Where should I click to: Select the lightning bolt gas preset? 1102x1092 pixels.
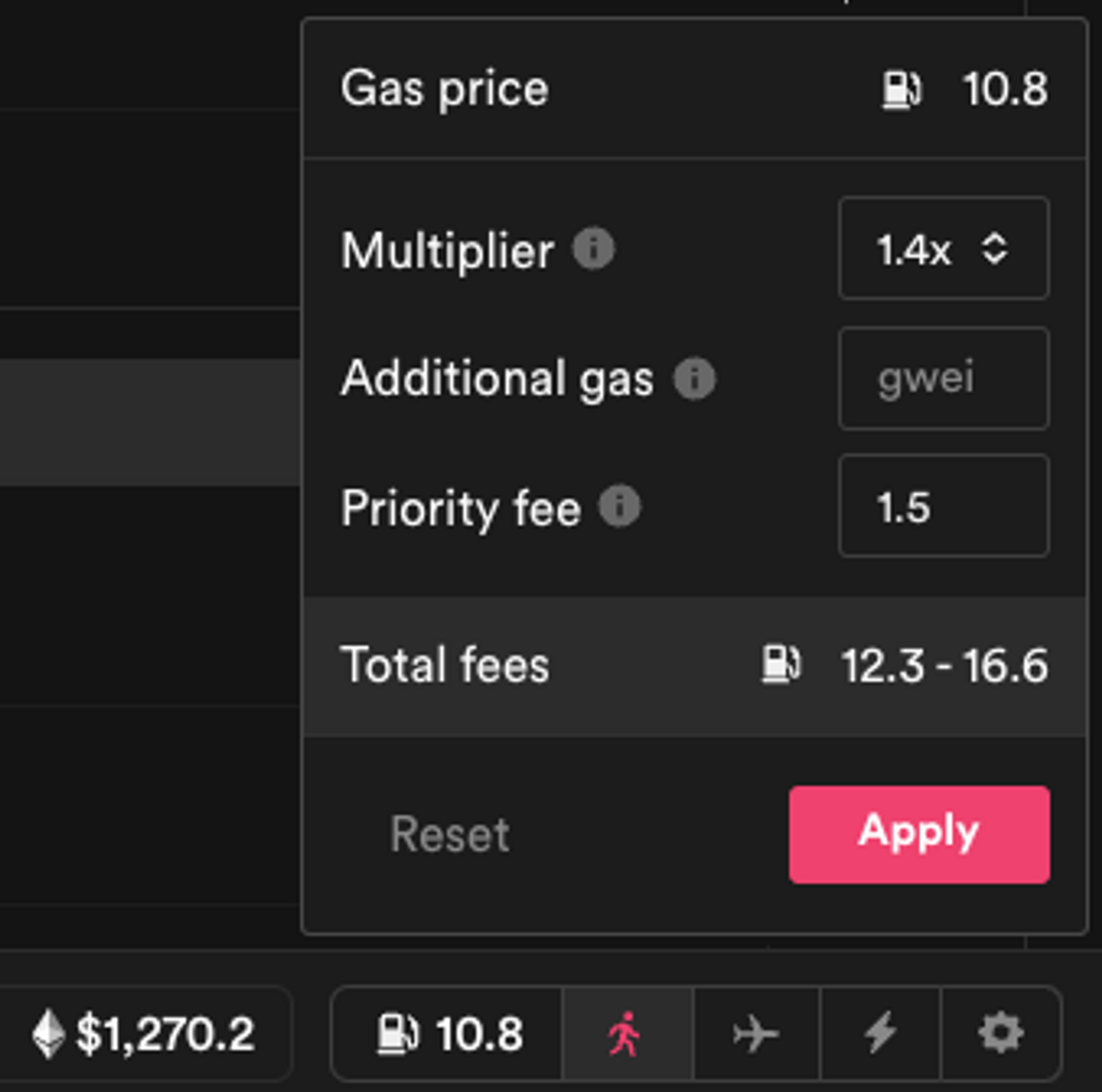880,1033
